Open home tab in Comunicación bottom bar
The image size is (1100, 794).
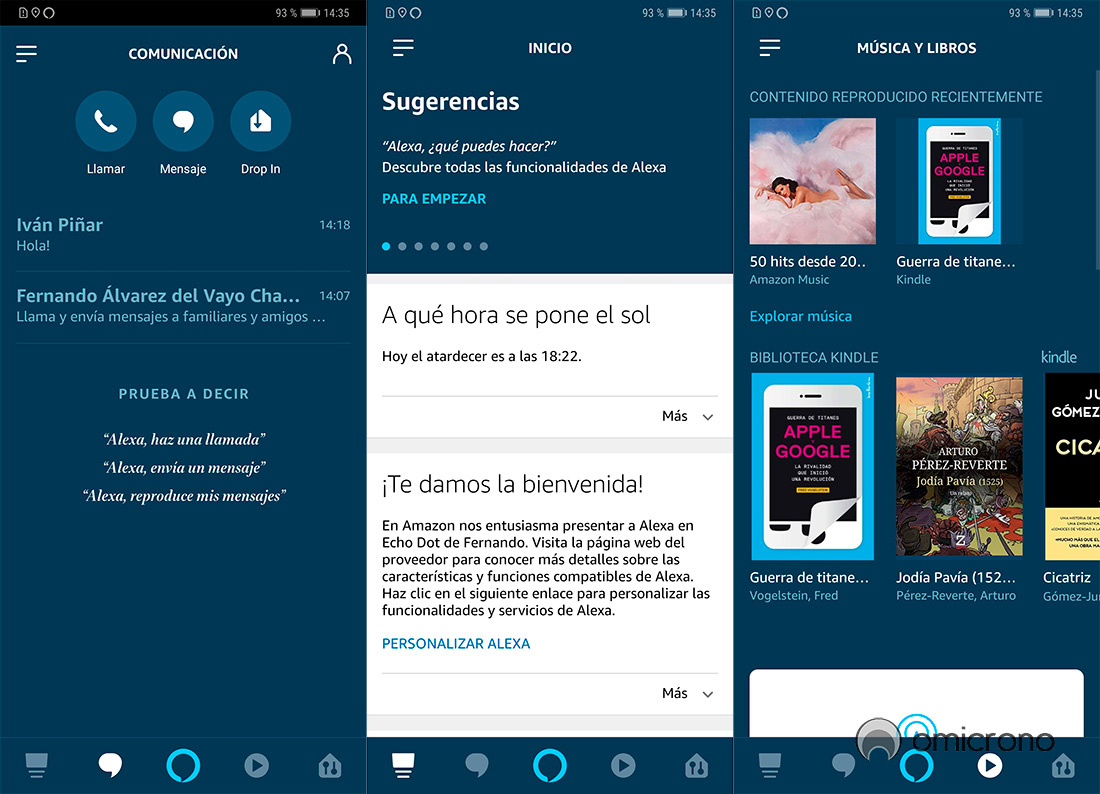[36, 765]
